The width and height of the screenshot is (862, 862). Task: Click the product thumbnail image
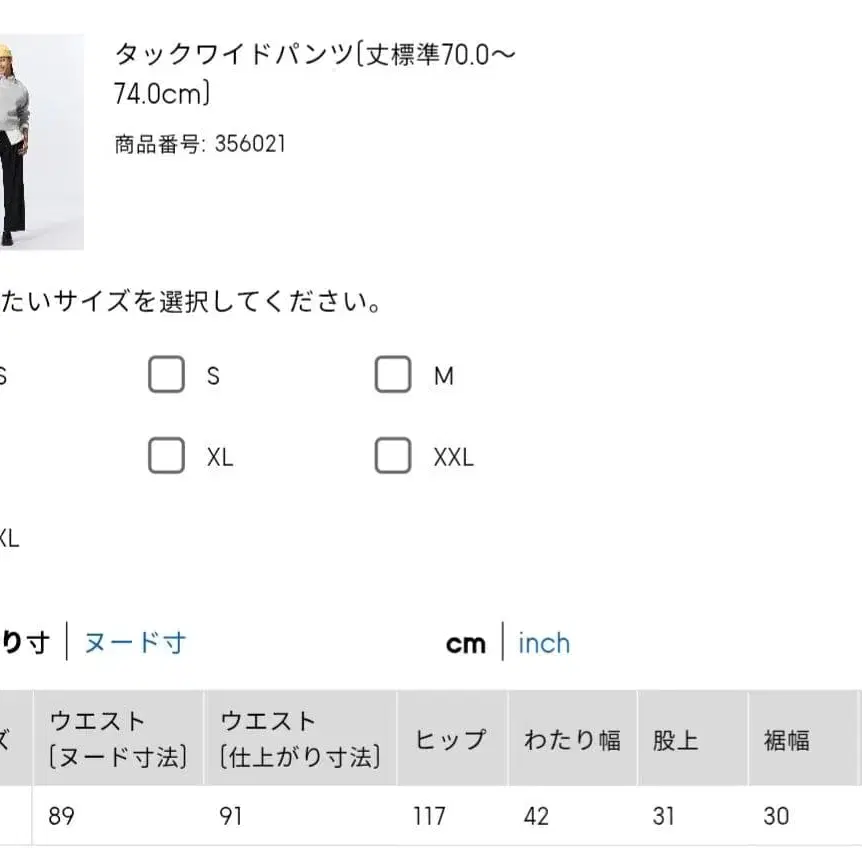click(42, 140)
